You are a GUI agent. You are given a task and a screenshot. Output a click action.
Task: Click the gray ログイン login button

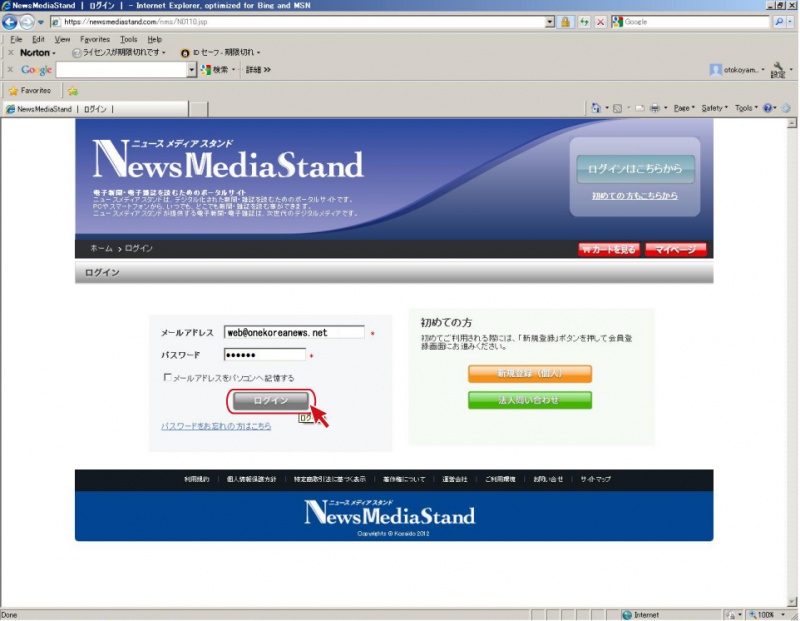point(271,401)
